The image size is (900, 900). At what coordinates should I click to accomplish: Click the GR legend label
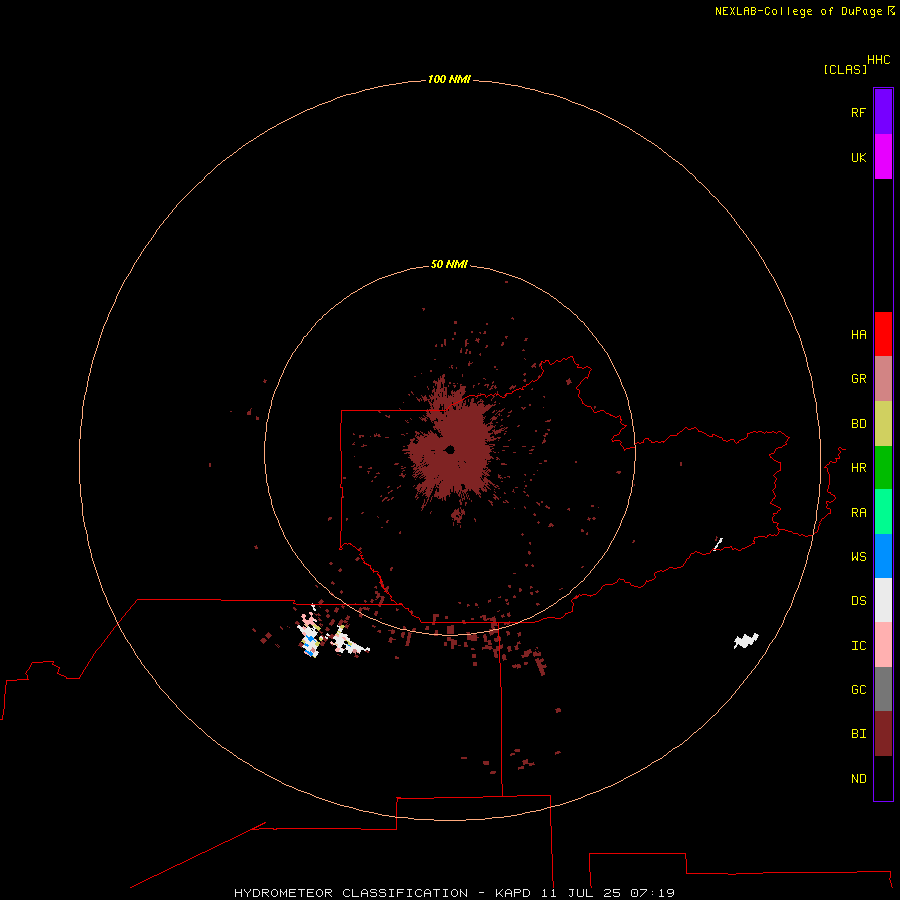tap(858, 379)
